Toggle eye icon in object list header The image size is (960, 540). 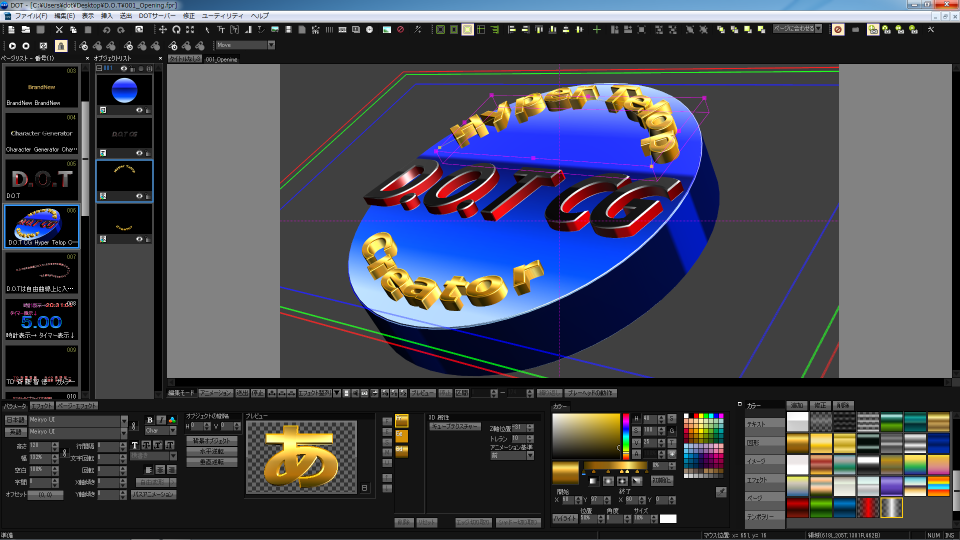point(124,69)
